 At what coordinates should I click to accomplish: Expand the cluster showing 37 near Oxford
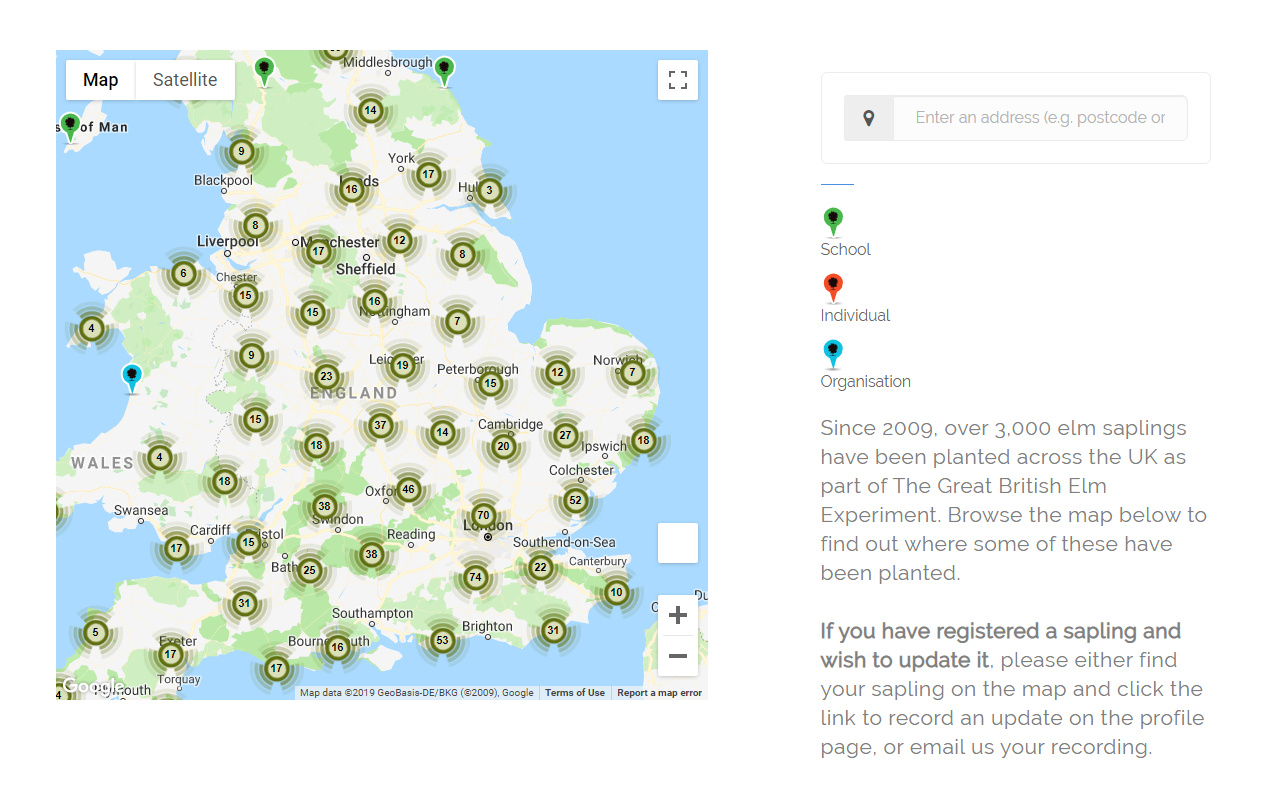click(x=381, y=425)
